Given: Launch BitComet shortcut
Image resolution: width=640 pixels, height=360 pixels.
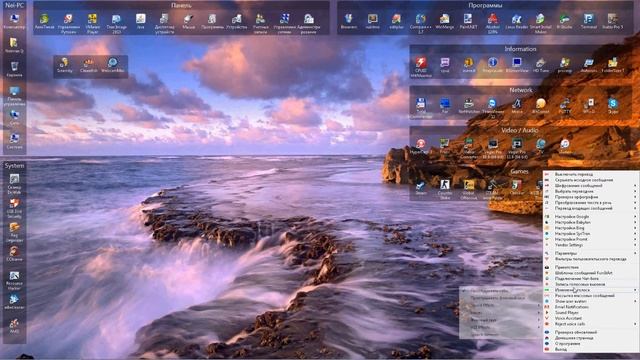Looking at the screenshot, I should click(540, 106).
